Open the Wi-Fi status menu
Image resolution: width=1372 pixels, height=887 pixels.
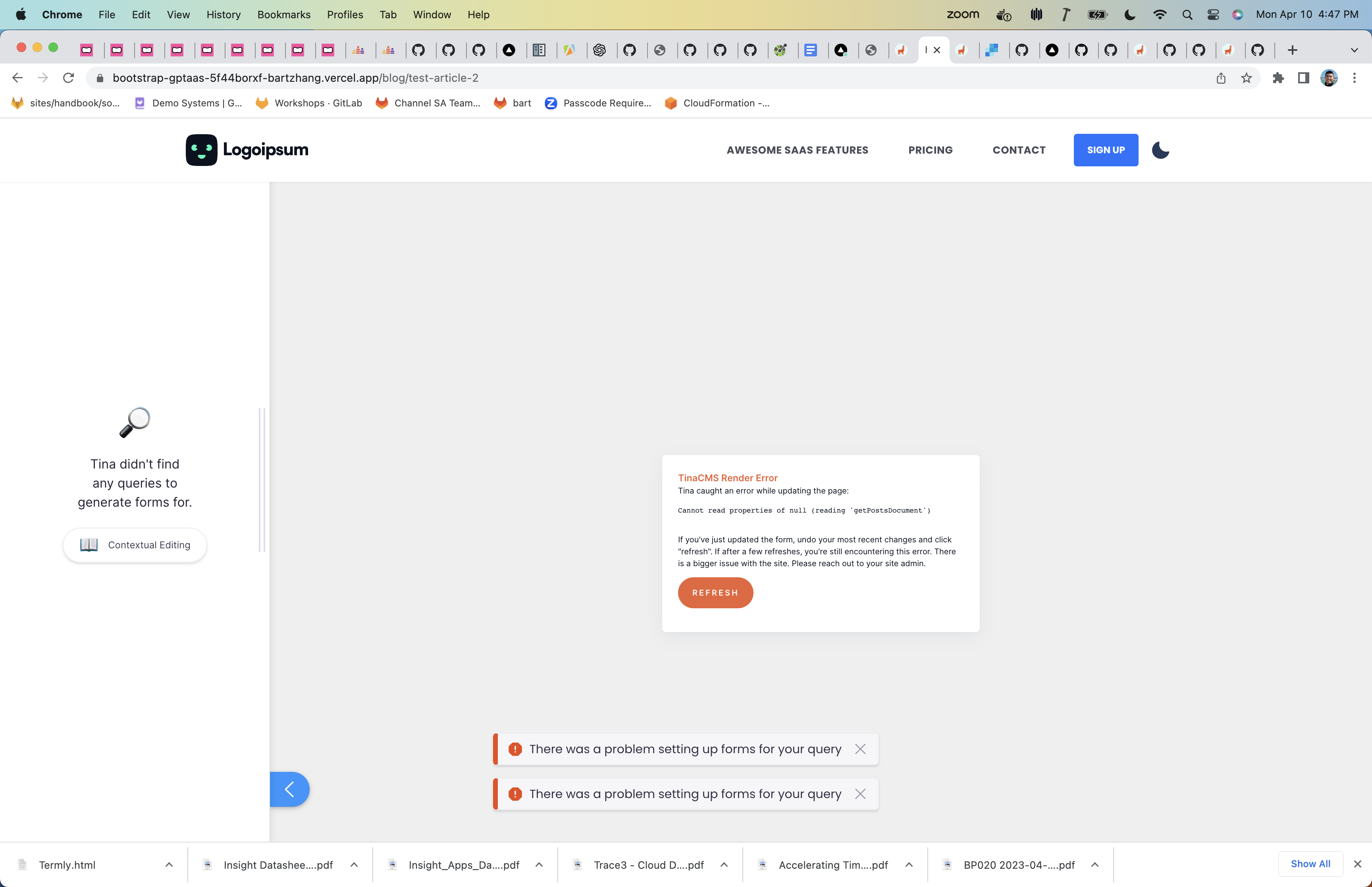pos(1160,14)
